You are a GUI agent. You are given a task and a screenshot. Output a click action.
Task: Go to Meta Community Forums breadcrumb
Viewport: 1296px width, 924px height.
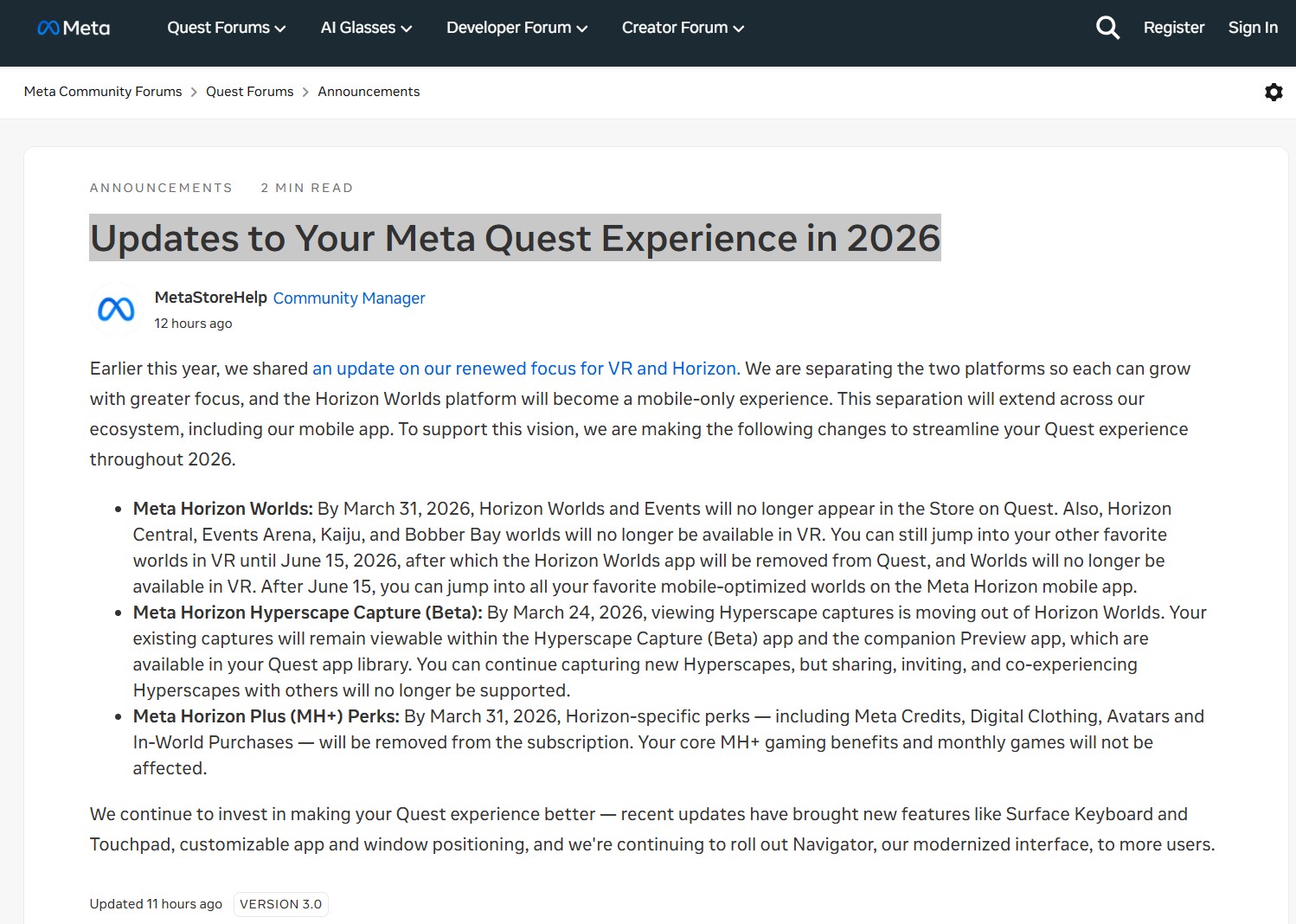tap(103, 92)
